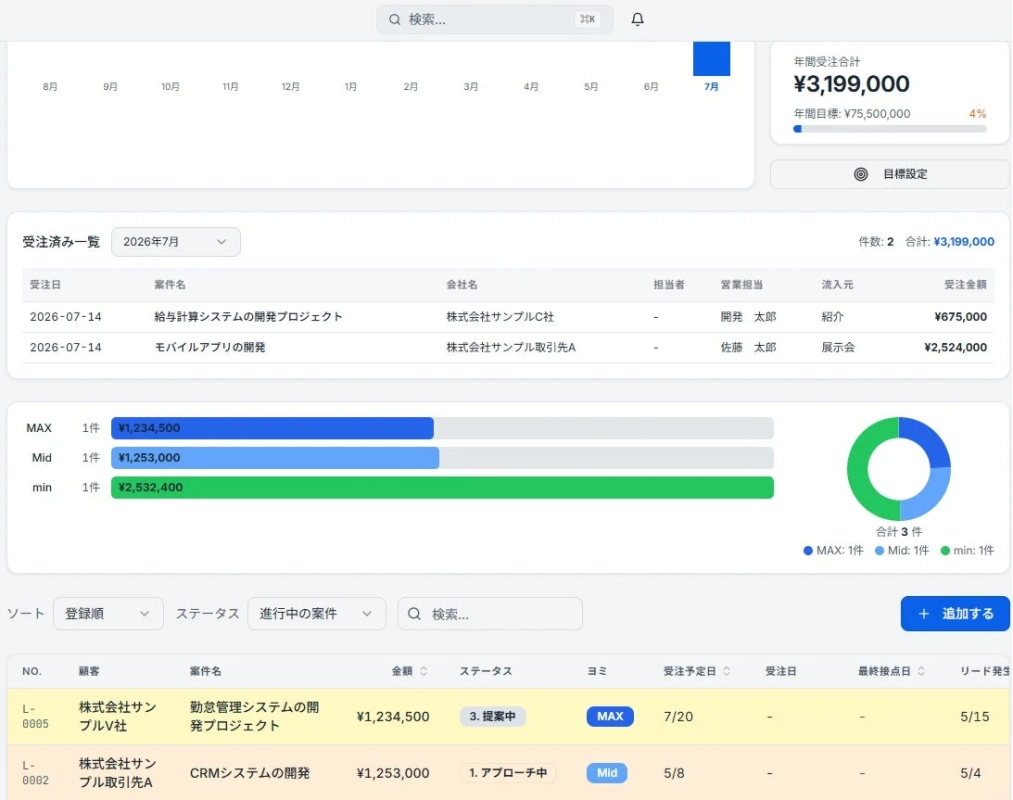Sort by 受注予定日 column arrows
The height and width of the screenshot is (800, 1013).
point(727,671)
